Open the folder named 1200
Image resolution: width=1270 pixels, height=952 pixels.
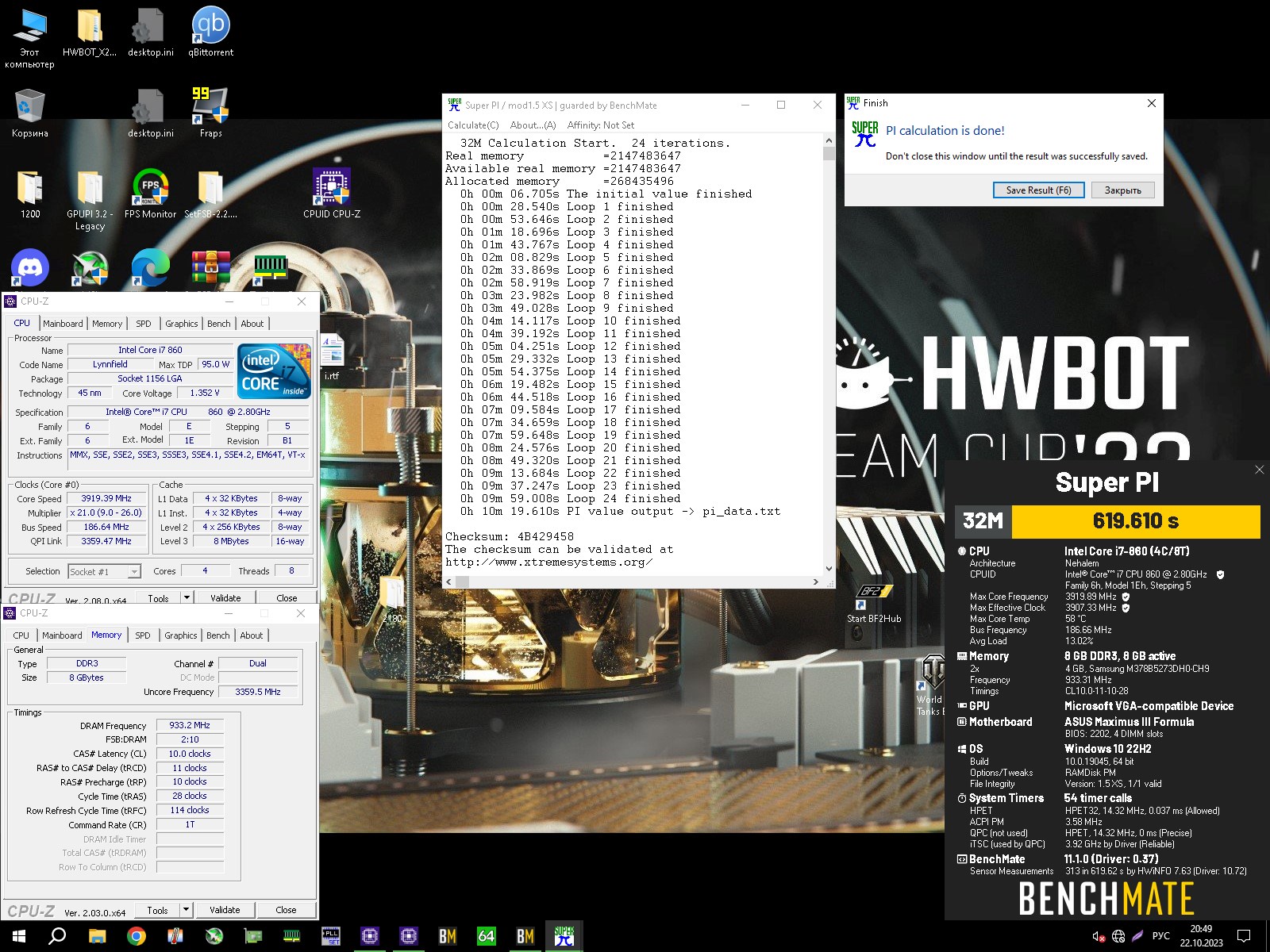30,193
